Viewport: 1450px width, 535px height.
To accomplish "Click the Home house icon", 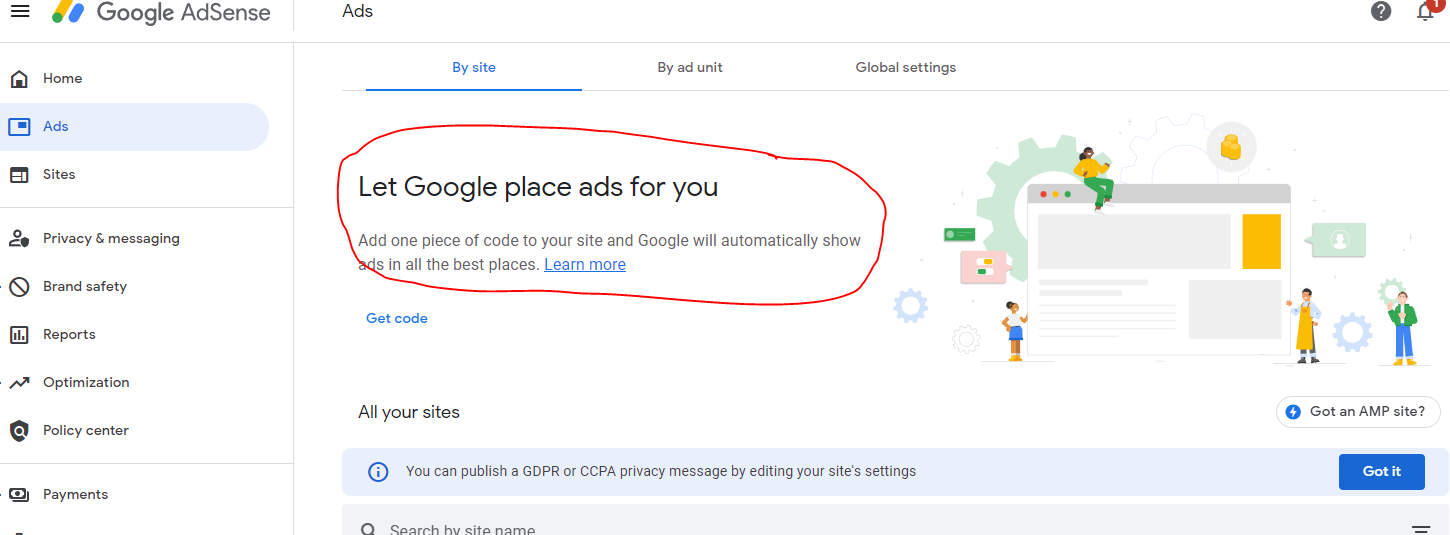I will point(19,79).
